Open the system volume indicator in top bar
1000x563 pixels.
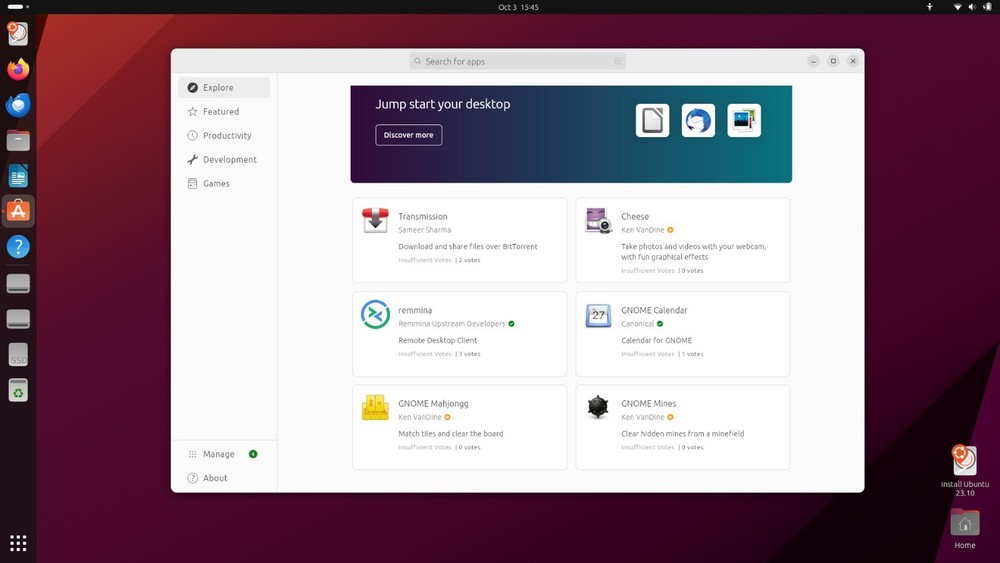tap(972, 7)
